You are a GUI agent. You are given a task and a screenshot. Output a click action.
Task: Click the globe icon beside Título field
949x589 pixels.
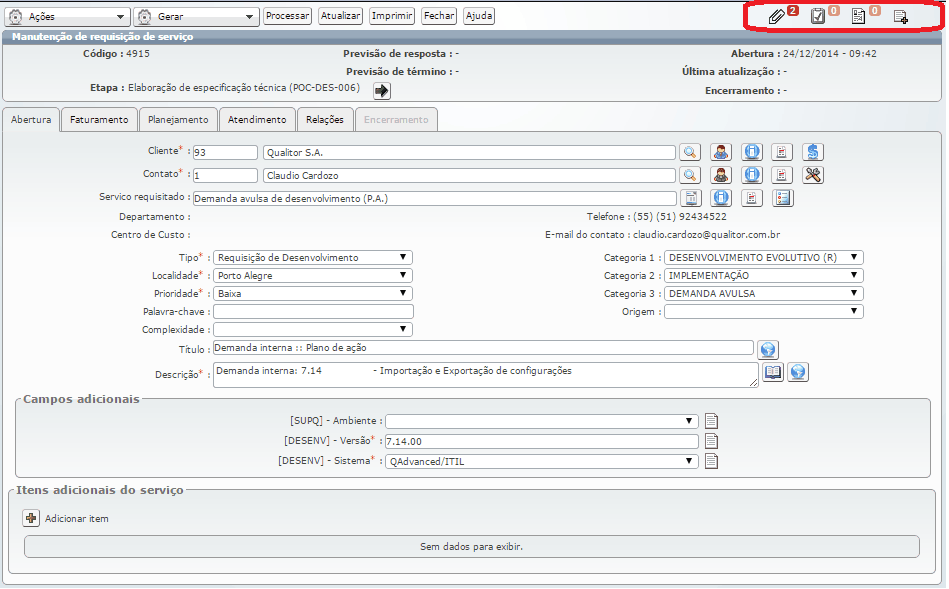tap(767, 349)
